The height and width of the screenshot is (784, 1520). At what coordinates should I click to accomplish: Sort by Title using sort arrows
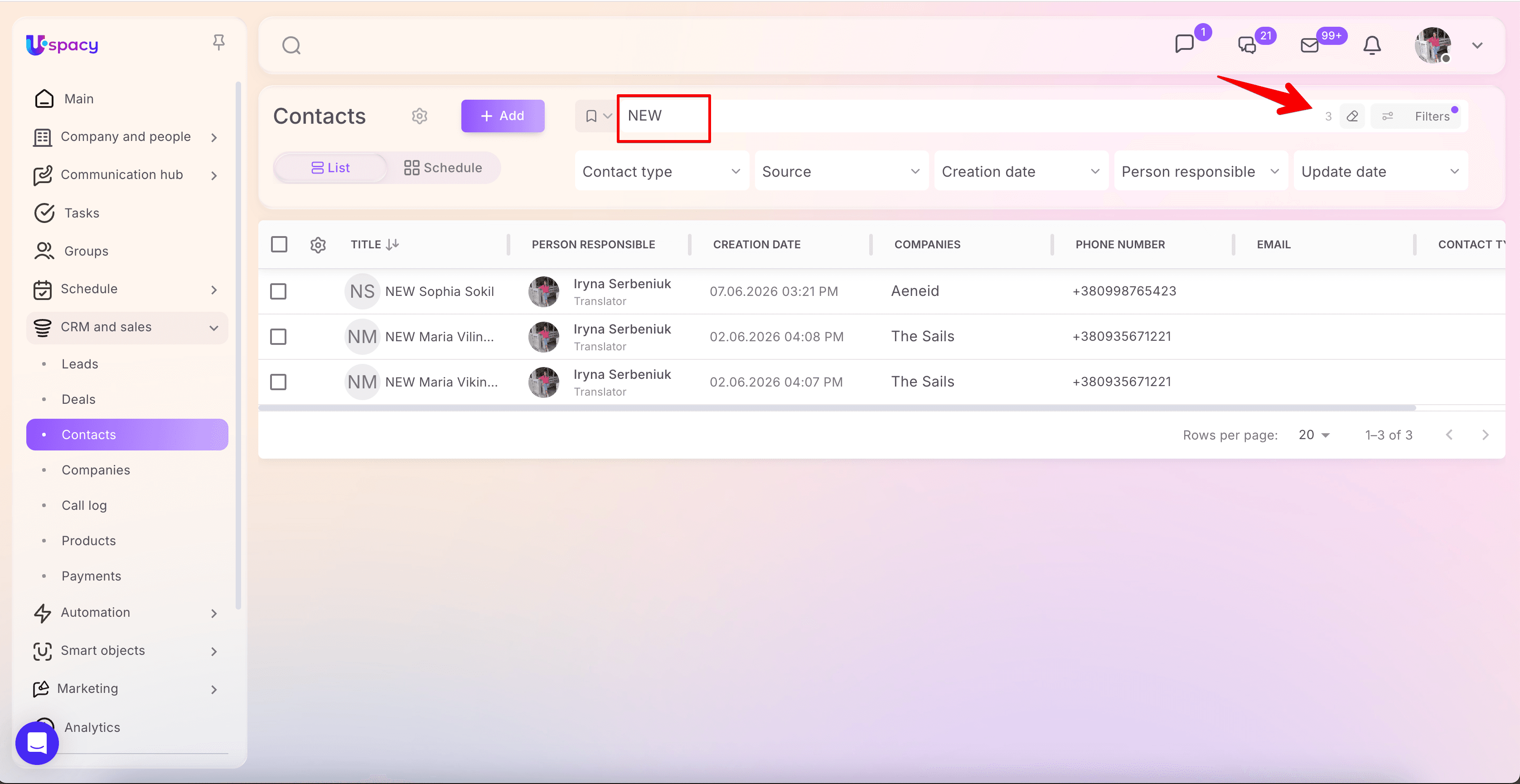click(392, 244)
